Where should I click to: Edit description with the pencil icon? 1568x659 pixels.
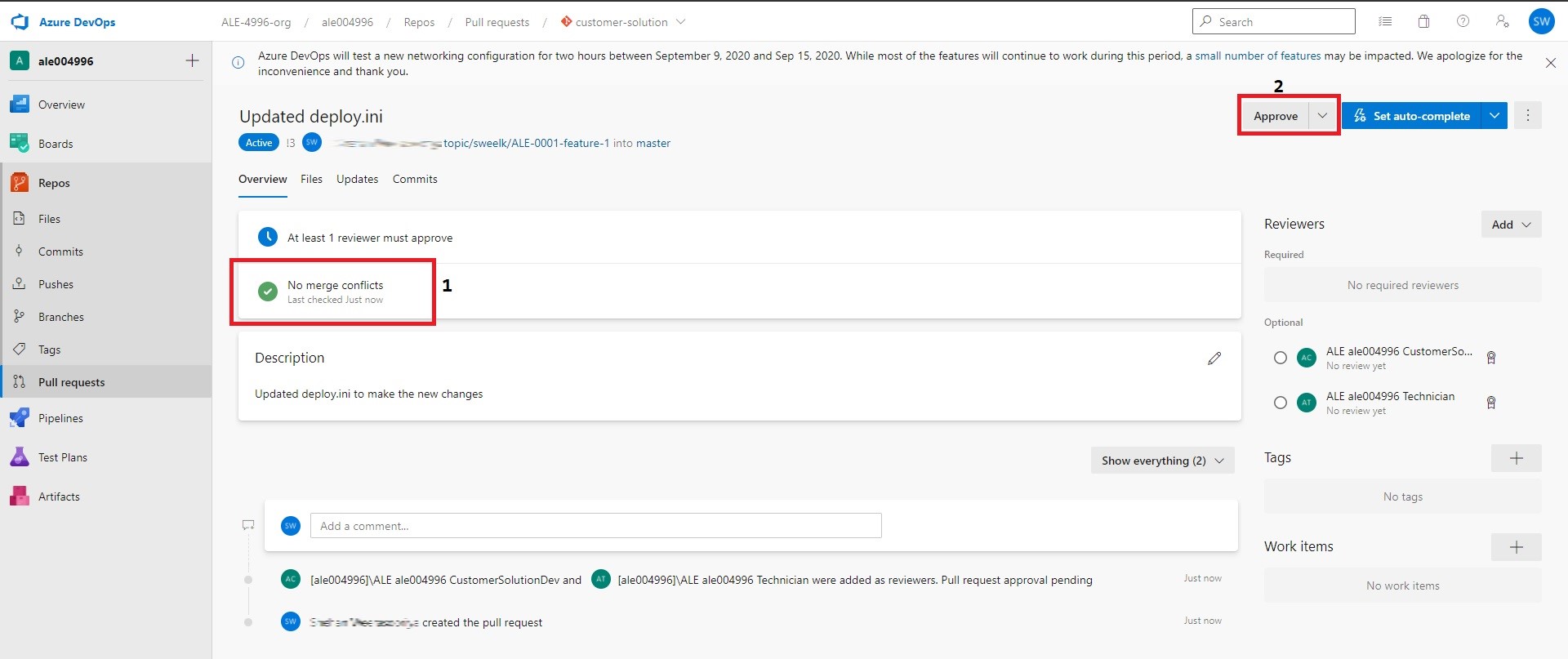(x=1214, y=358)
